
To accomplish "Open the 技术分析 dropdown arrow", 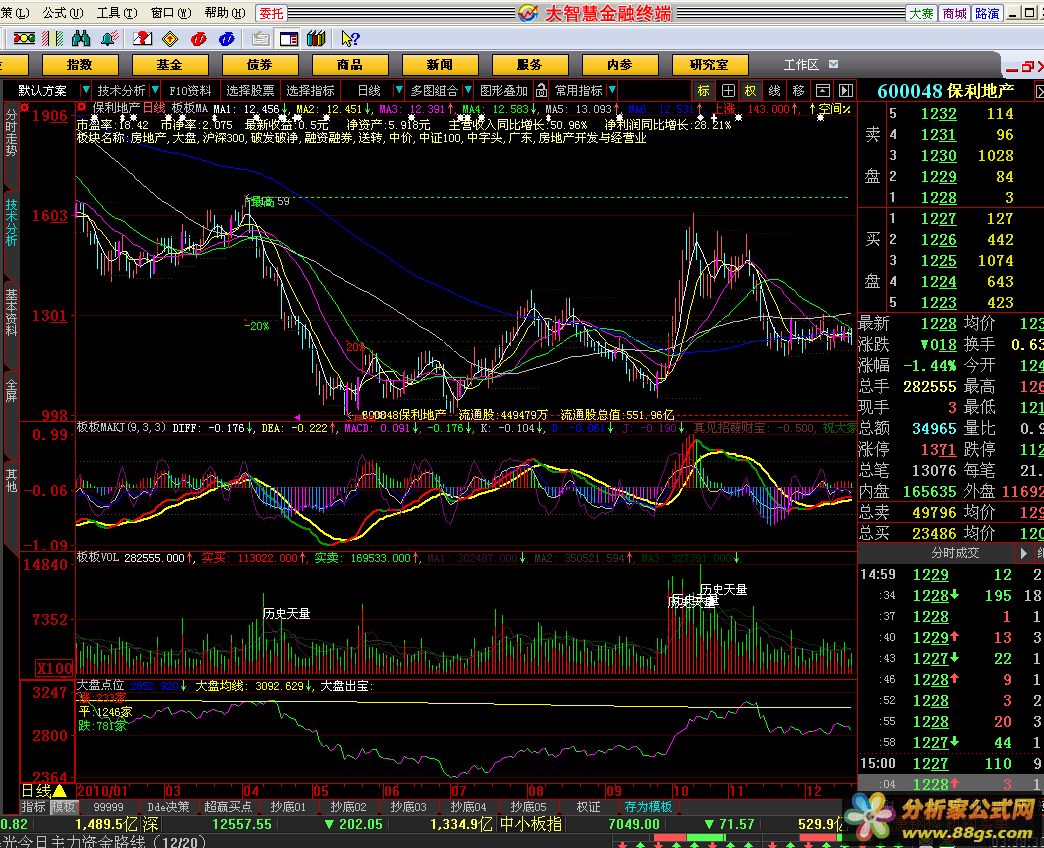I will [154, 90].
